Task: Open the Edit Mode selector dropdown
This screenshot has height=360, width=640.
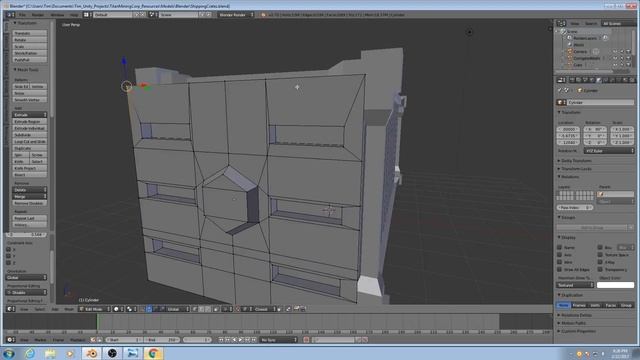Action: [x=94, y=309]
